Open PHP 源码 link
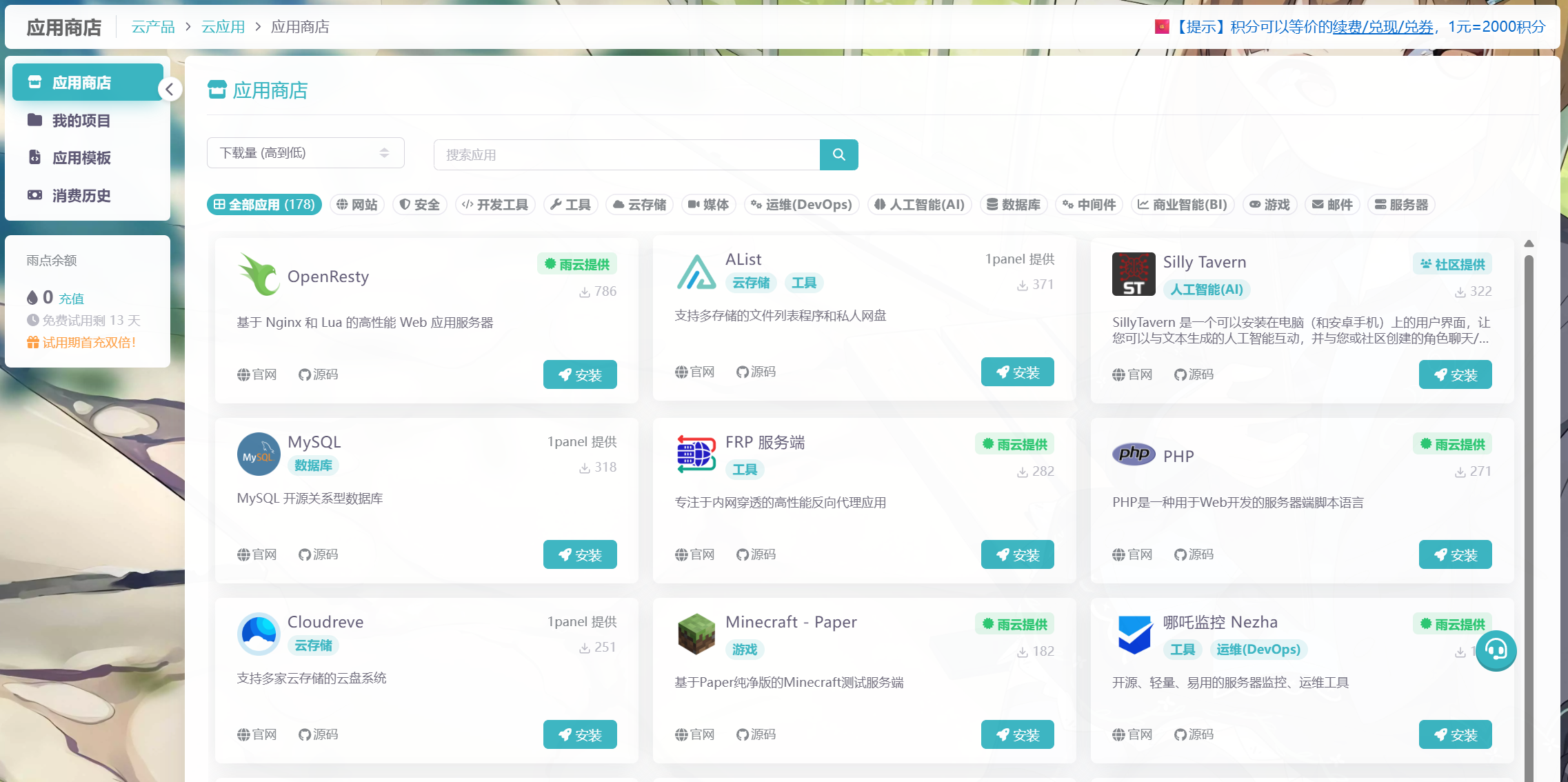Screen dimensions: 1568x782 (x=1194, y=554)
